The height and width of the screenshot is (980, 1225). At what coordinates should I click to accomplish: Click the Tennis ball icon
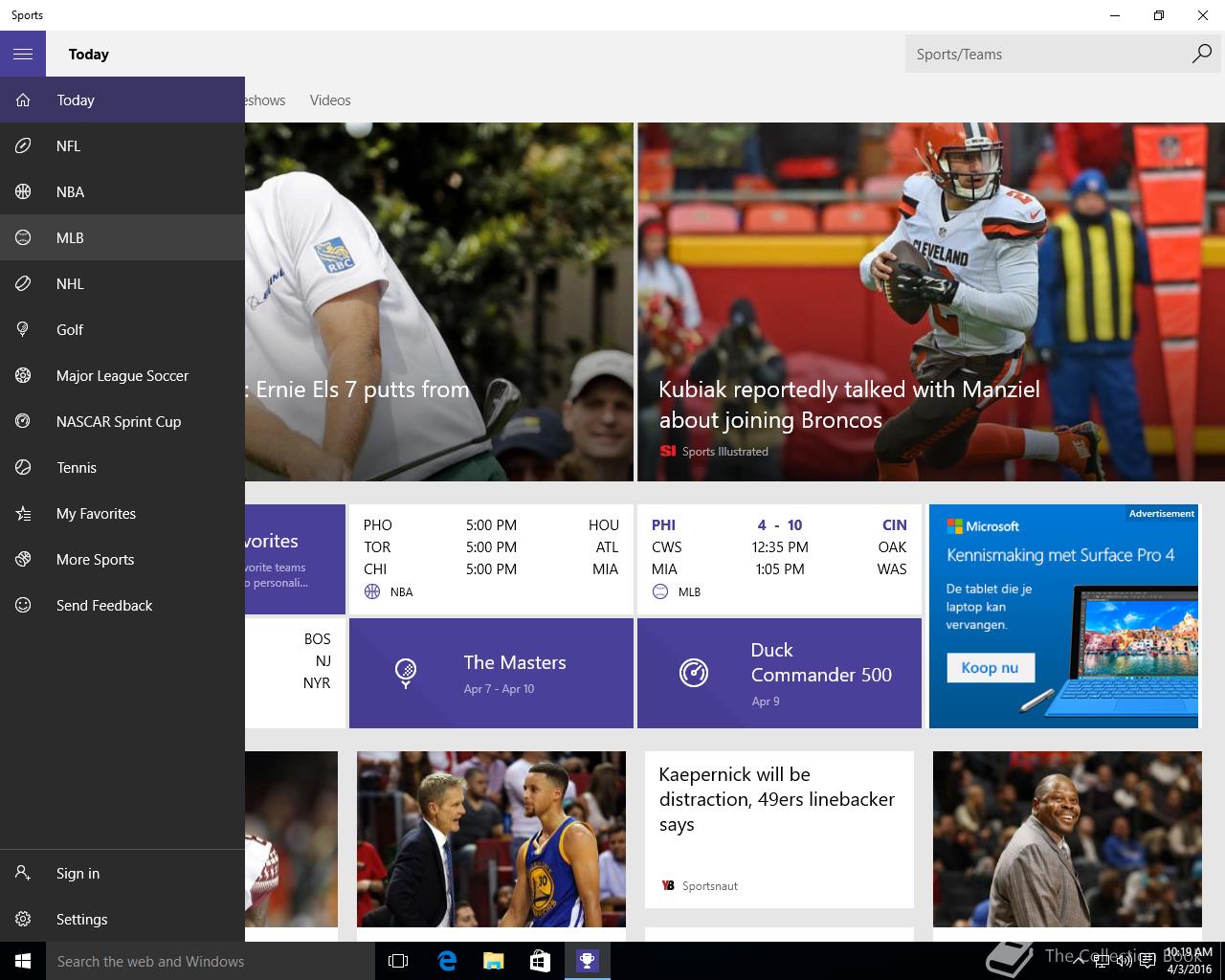[23, 467]
